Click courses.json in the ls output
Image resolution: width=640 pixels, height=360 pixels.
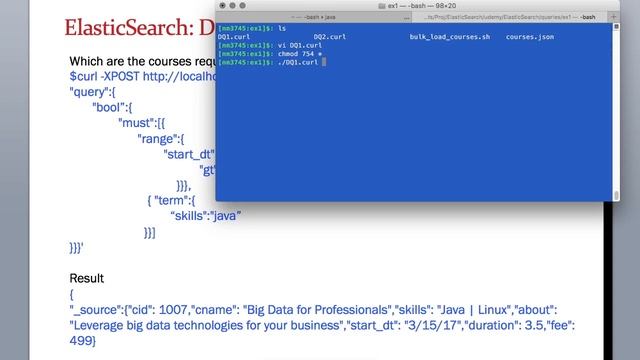[x=530, y=37]
